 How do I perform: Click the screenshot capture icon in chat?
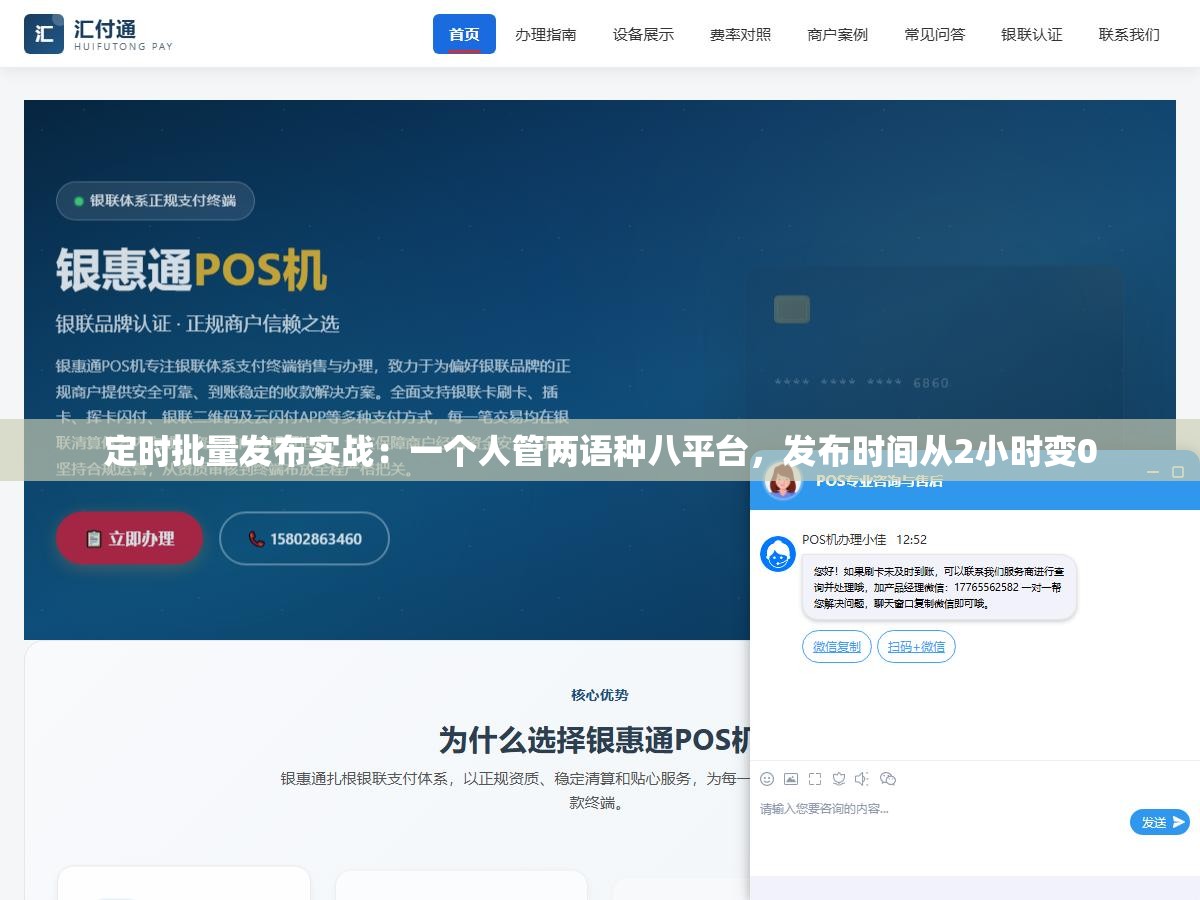click(x=815, y=779)
